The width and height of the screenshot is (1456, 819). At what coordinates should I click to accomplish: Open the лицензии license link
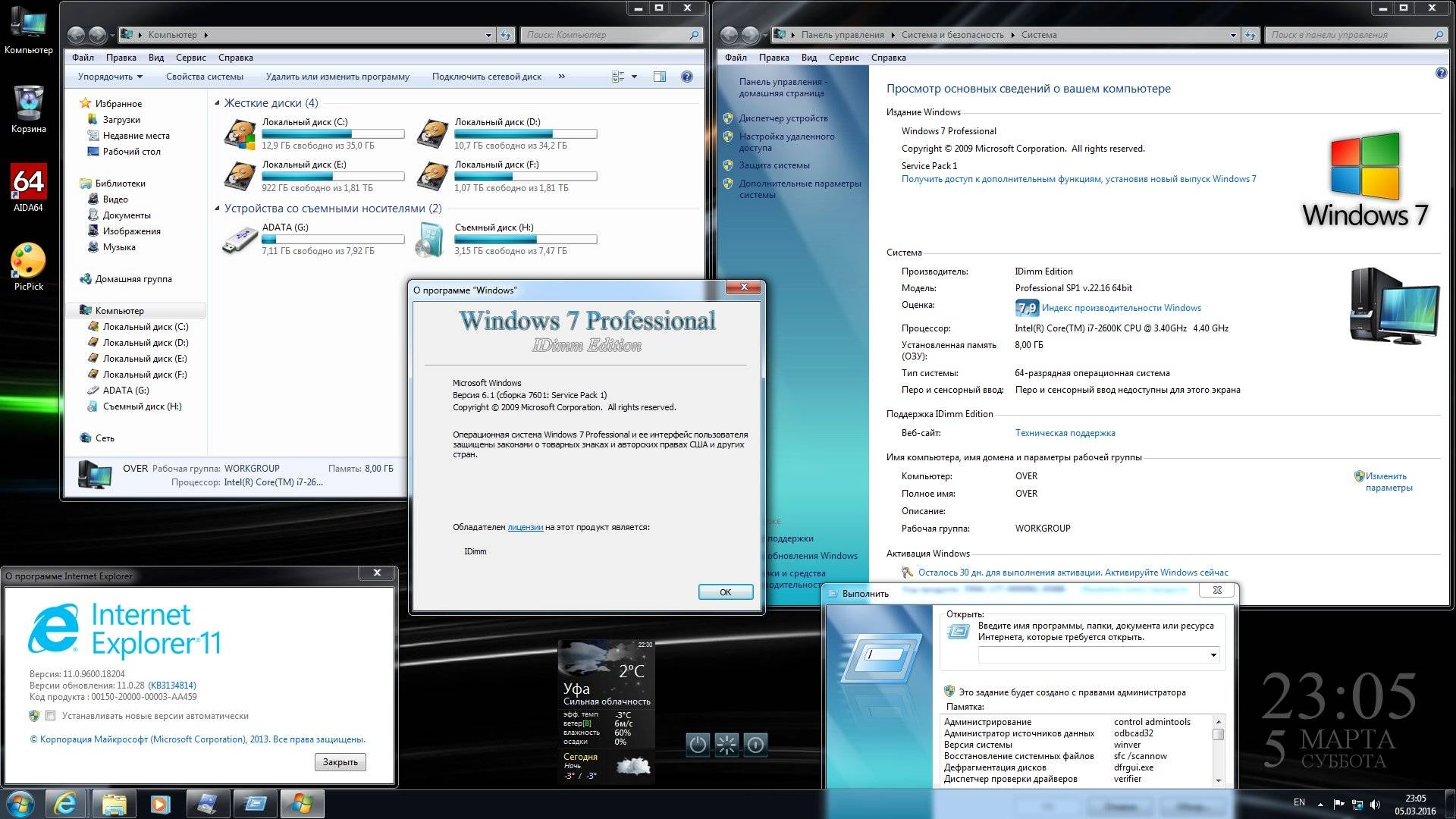tap(526, 527)
